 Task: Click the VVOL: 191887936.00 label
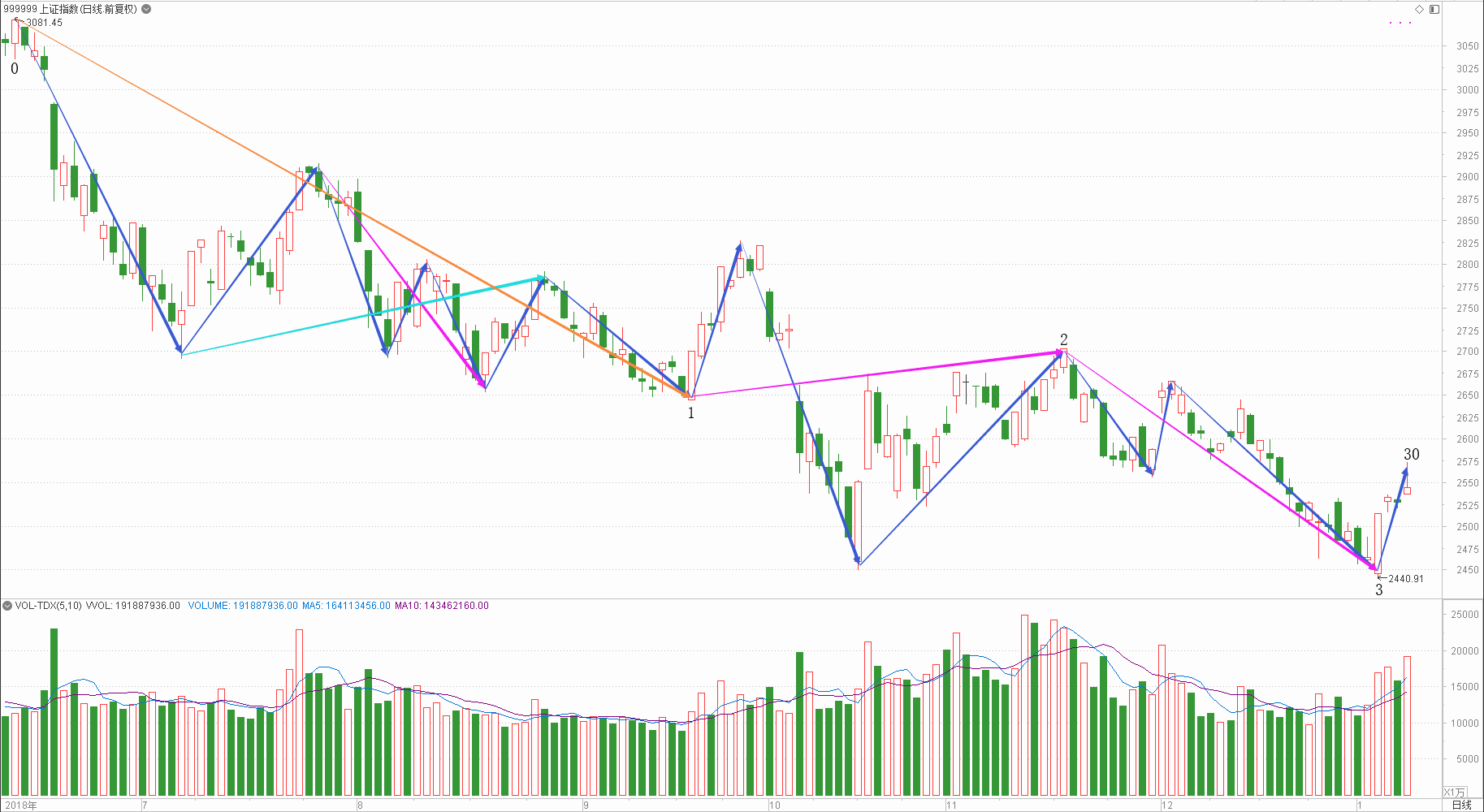(x=133, y=606)
